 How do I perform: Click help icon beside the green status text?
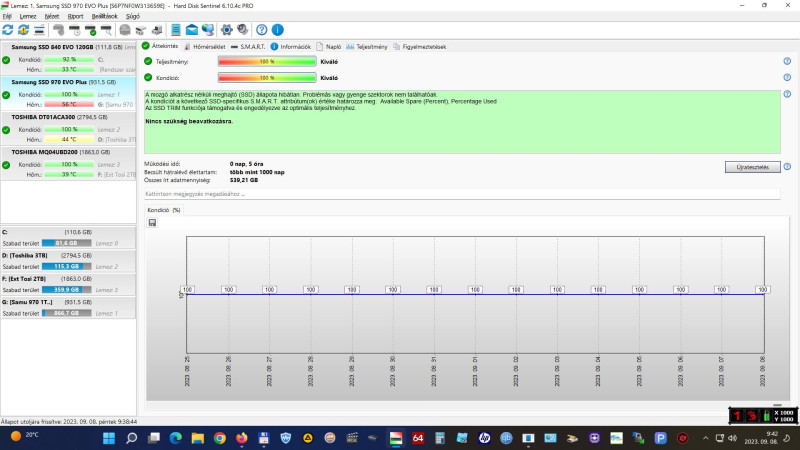coord(787,94)
